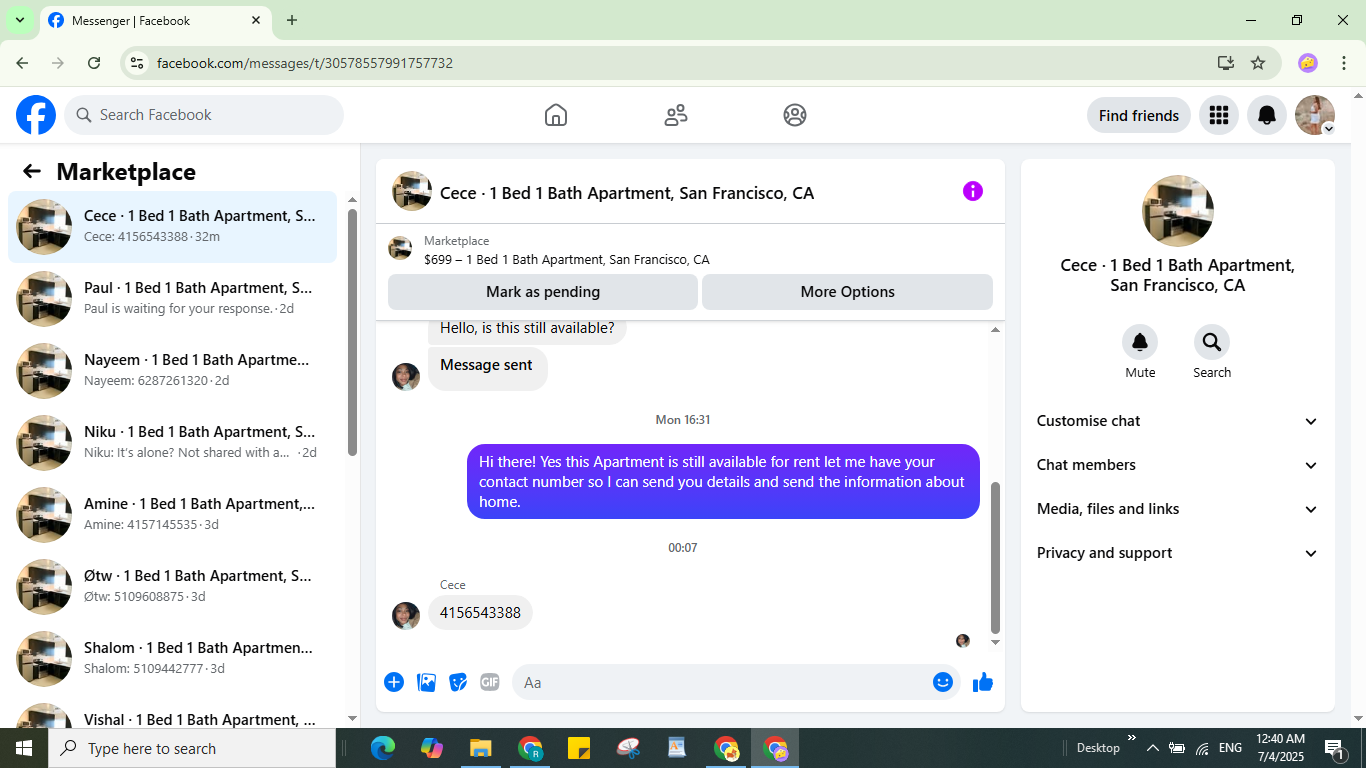View site information icon in address bar
Screen dimensions: 1366x768
(138, 63)
